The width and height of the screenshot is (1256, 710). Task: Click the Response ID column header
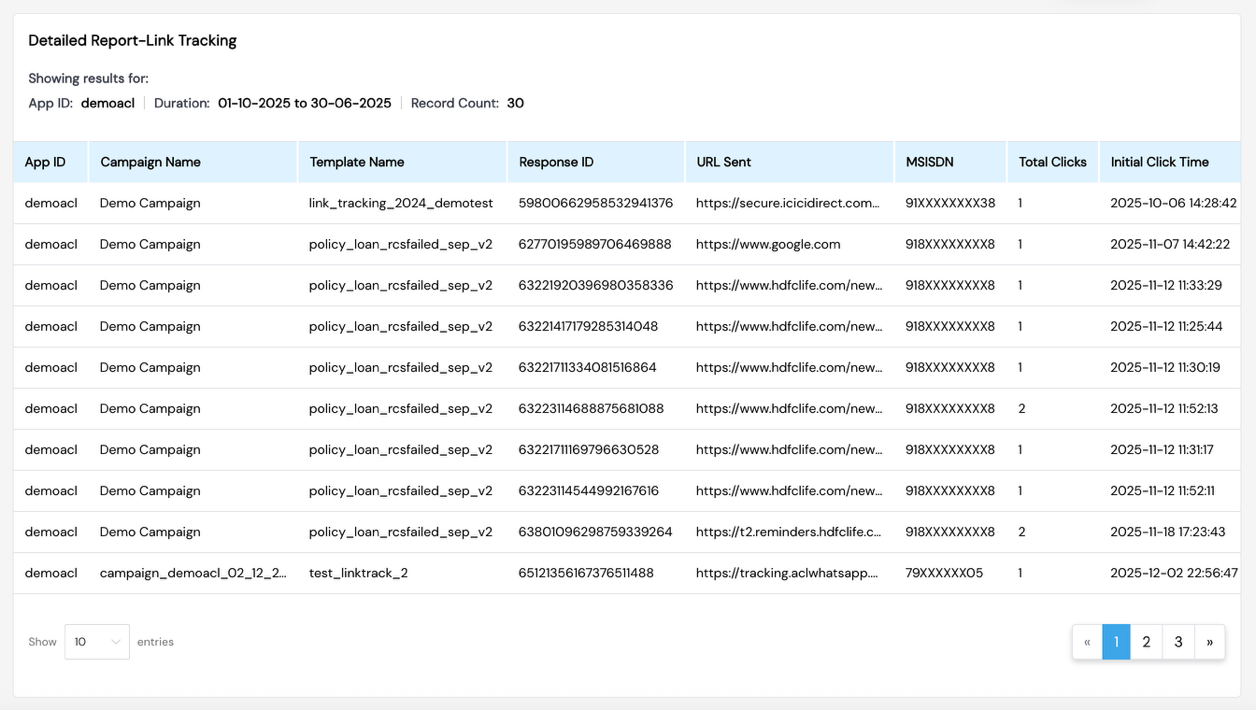(596, 162)
